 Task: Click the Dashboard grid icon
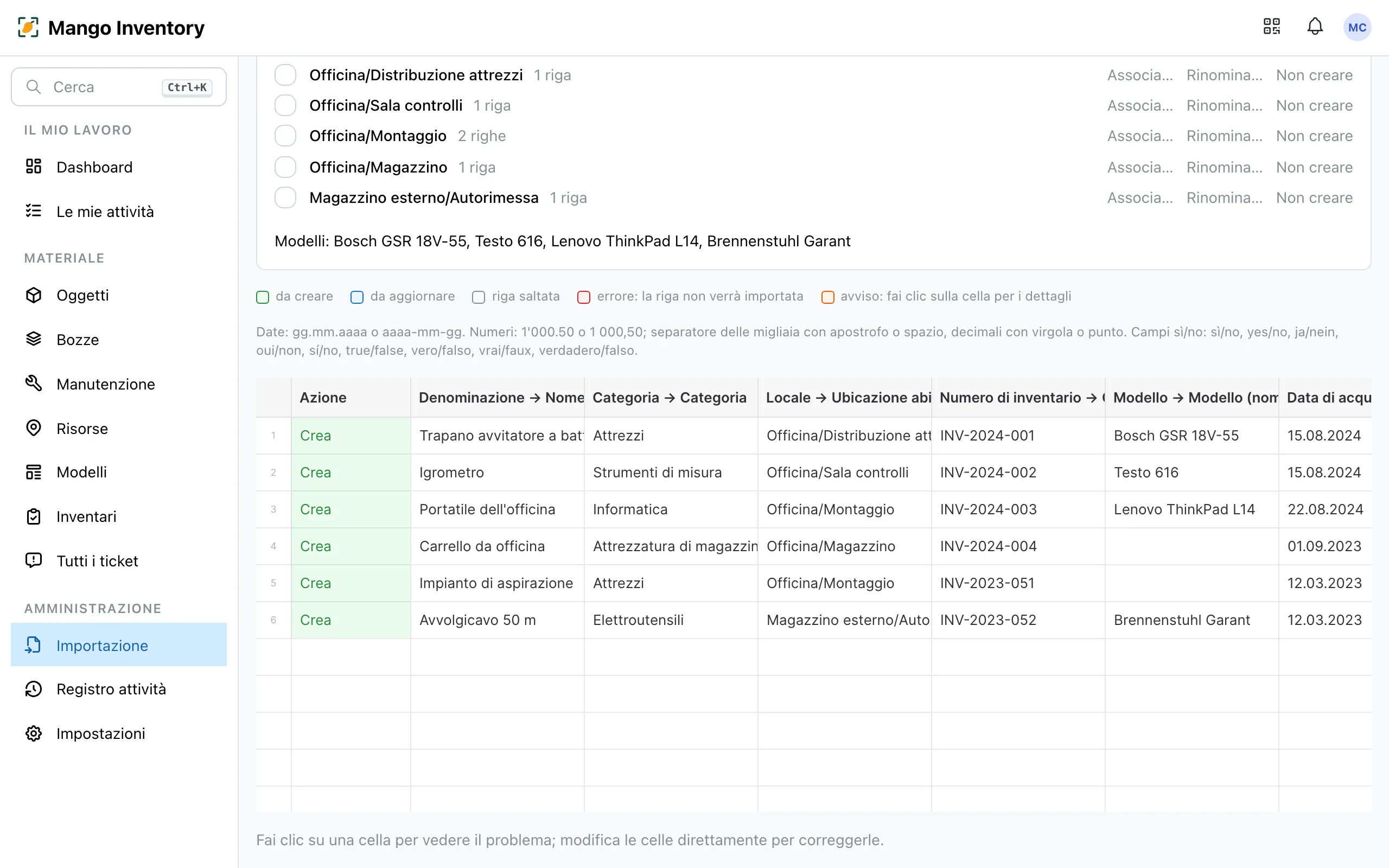pos(34,167)
